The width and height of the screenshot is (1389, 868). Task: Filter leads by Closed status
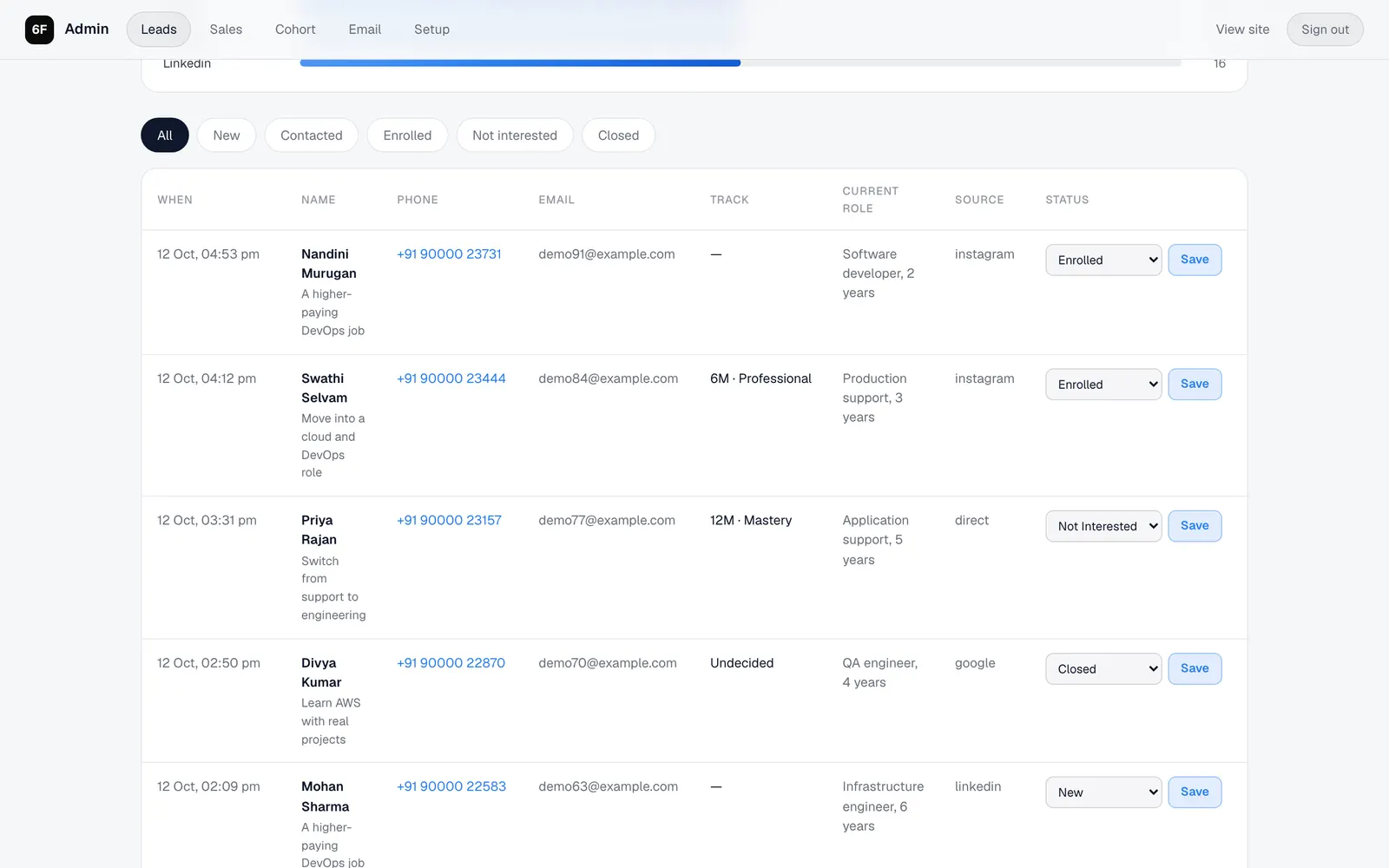[x=618, y=135]
